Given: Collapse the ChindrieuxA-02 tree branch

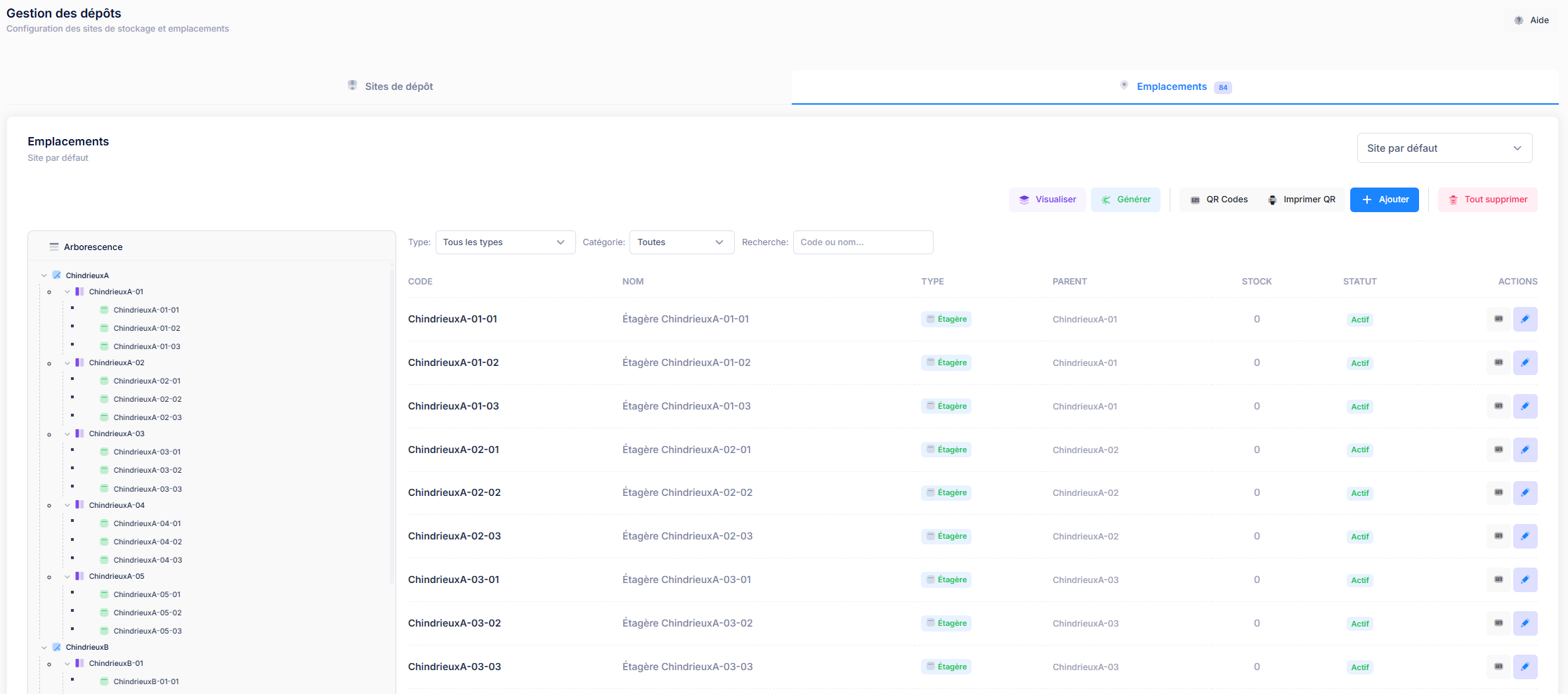Looking at the screenshot, I should (67, 363).
